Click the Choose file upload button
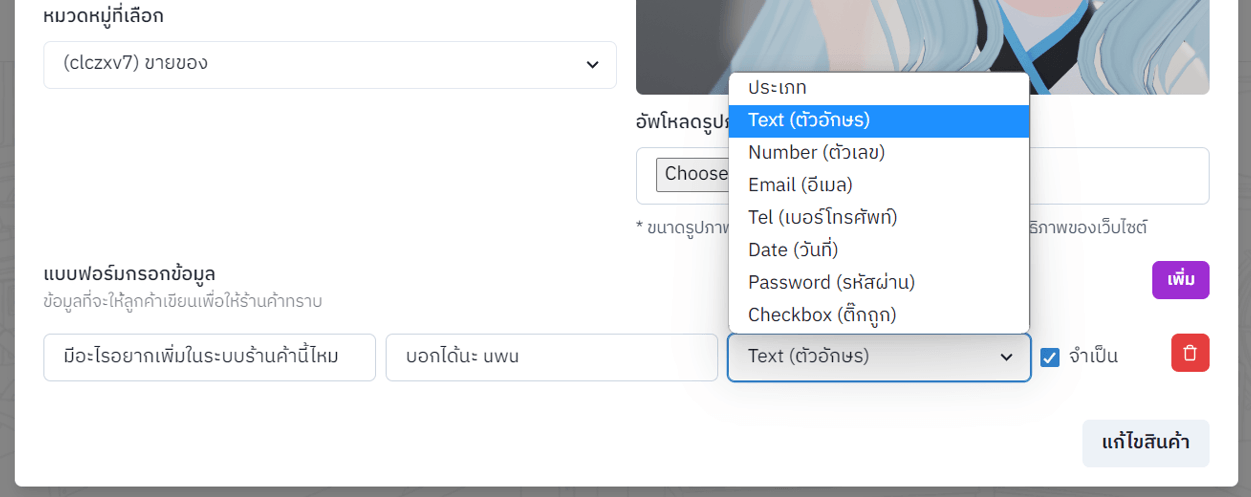The height and width of the screenshot is (497, 1251). (692, 174)
